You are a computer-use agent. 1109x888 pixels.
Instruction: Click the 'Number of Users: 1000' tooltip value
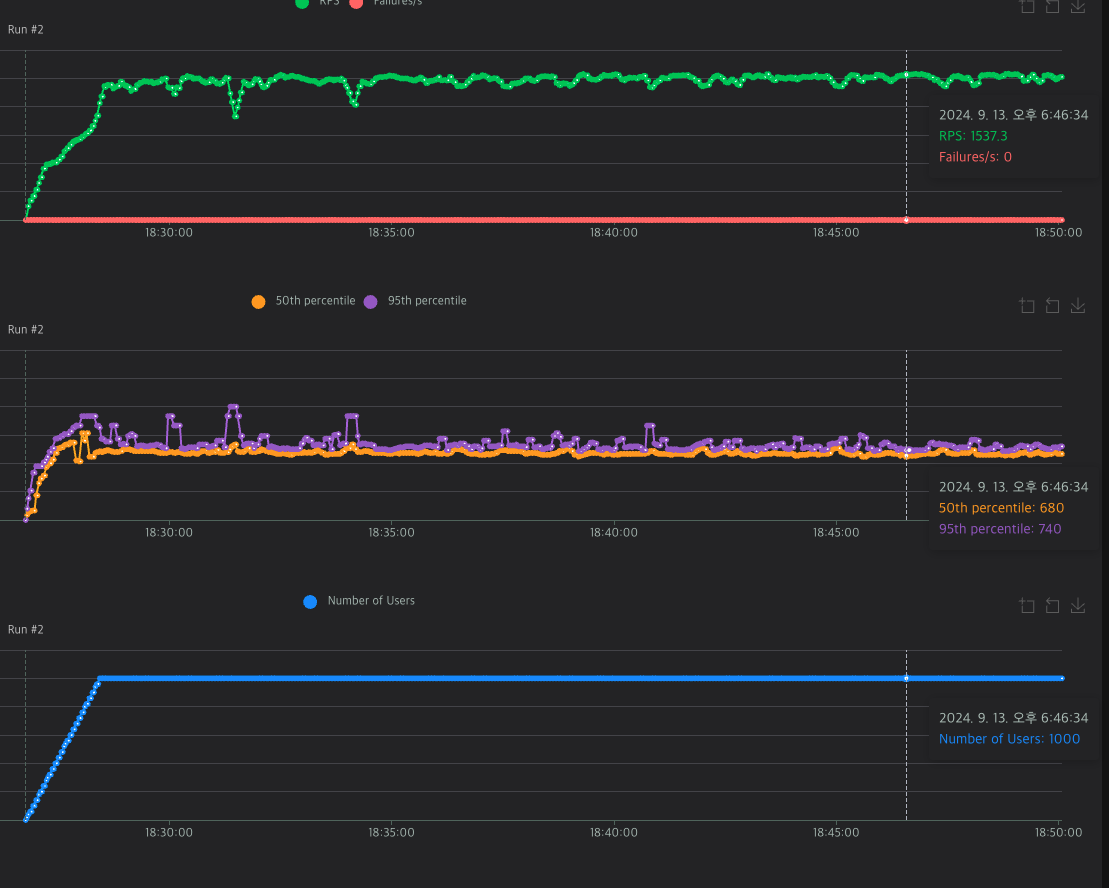point(1009,739)
